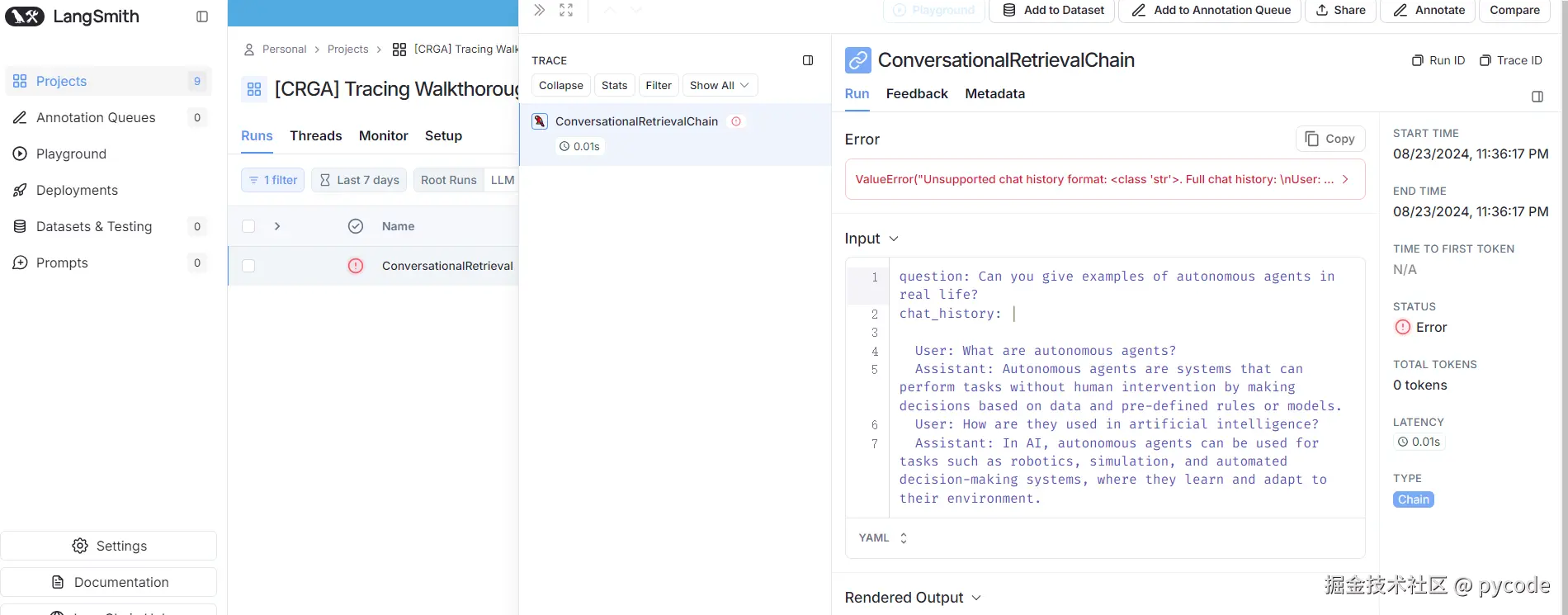This screenshot has width=1568, height=615.
Task: Open Datasets & Testing in the sidebar
Action: [x=108, y=226]
